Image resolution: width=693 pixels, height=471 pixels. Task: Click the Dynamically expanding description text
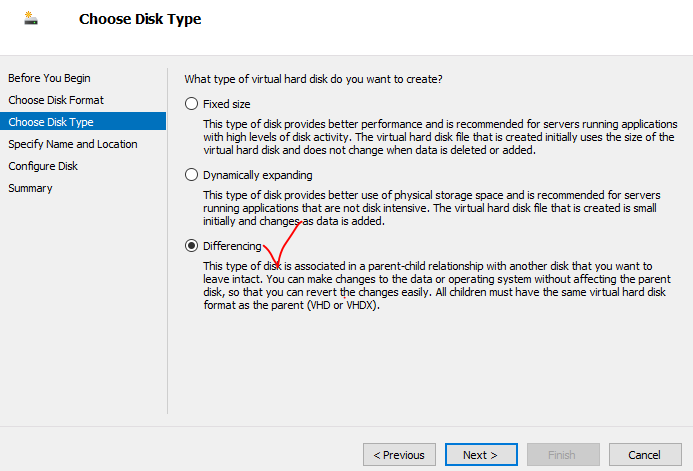coord(430,208)
